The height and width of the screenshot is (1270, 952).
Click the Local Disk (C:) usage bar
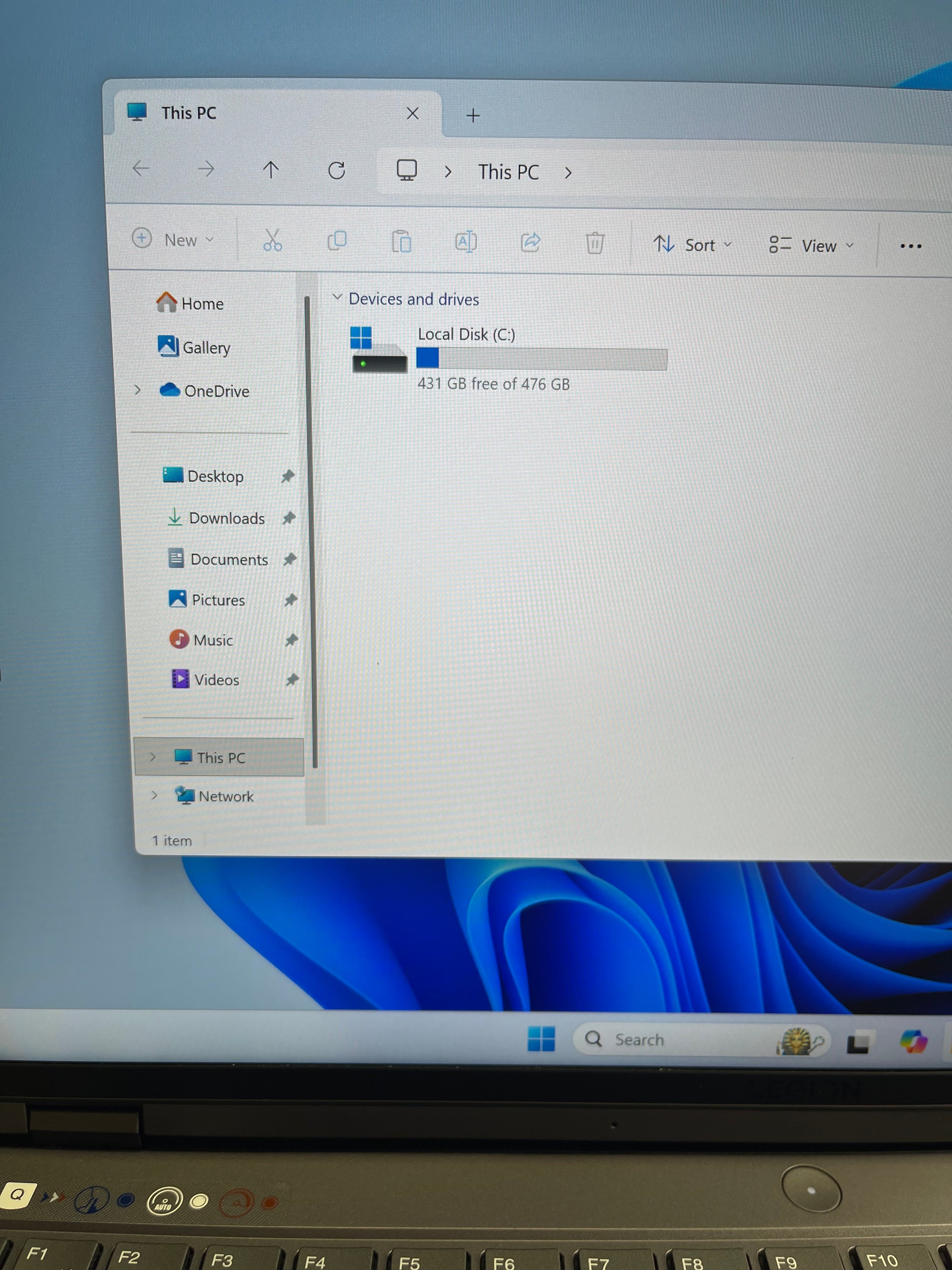tap(542, 359)
